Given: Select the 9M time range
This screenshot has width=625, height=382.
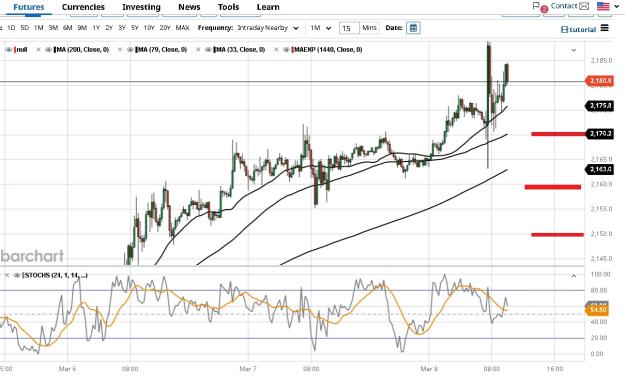Looking at the screenshot, I should click(x=82, y=28).
